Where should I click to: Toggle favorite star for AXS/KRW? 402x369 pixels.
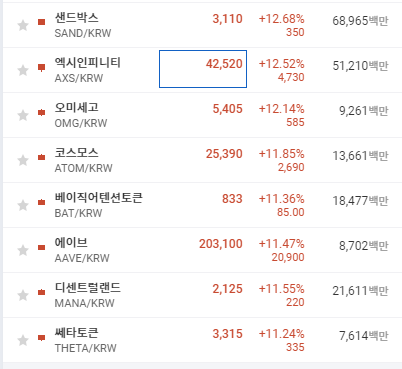point(23,70)
